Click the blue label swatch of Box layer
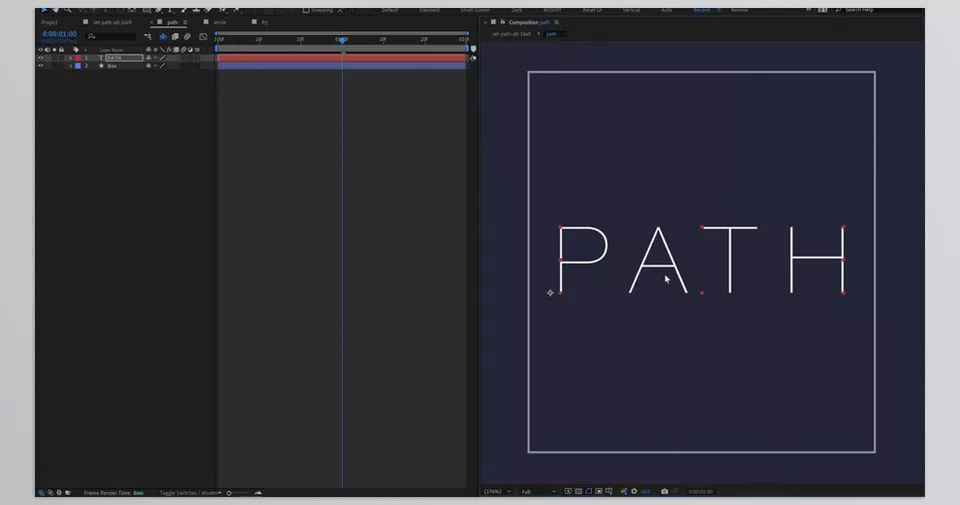 (78, 65)
